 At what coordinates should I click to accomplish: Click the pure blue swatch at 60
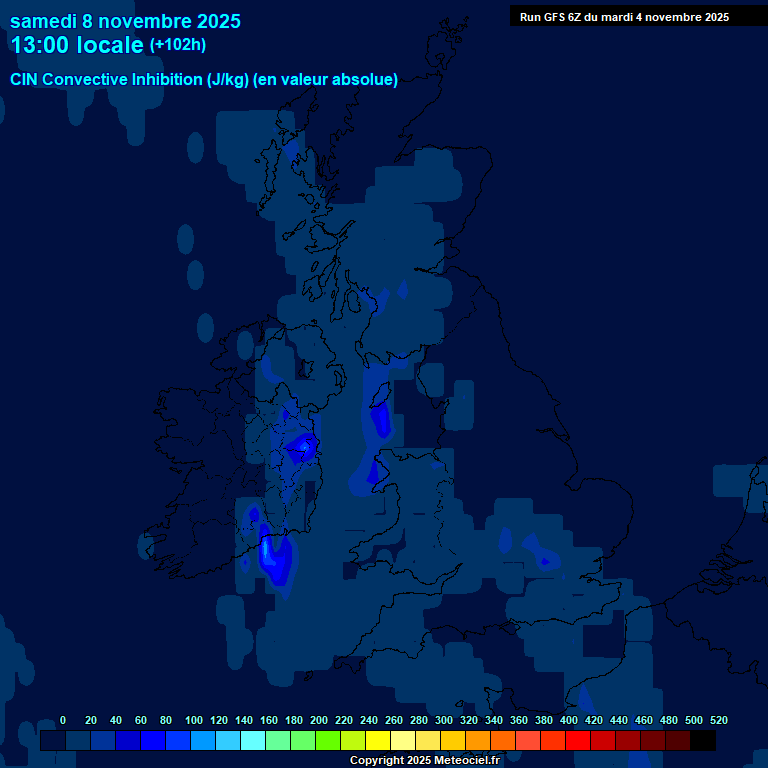153,741
